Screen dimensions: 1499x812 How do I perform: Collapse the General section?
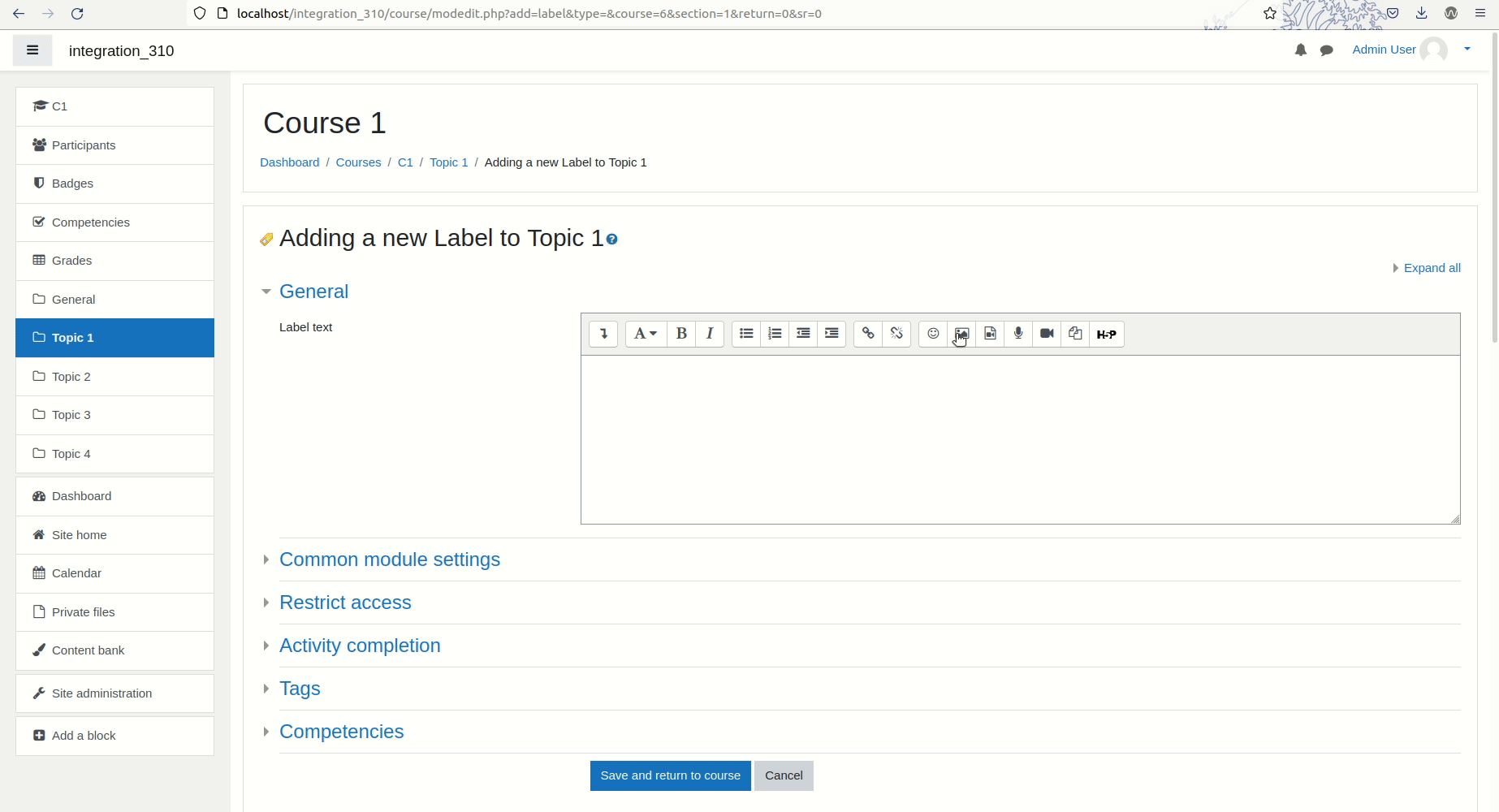(313, 292)
